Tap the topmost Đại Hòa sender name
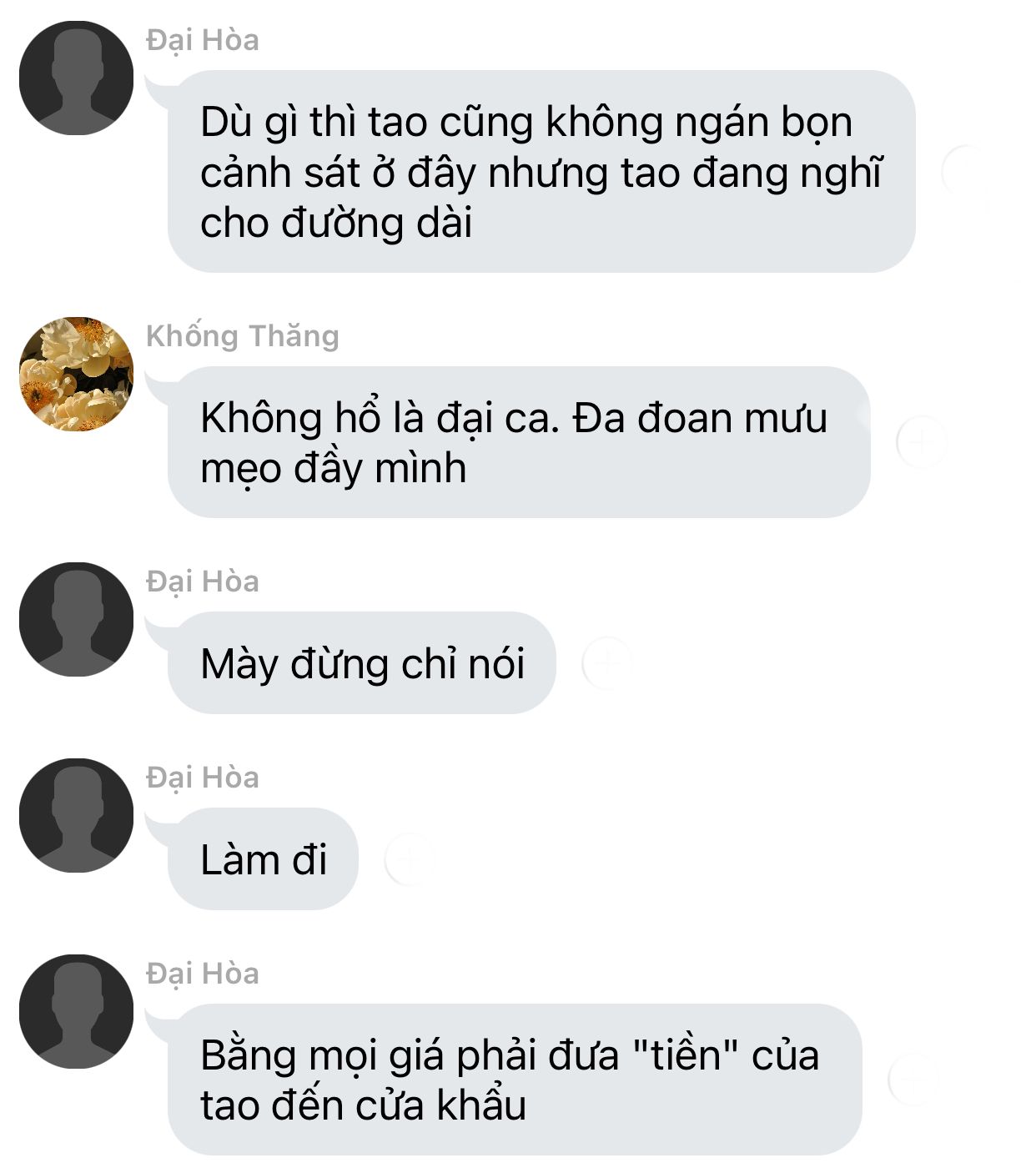1036x1173 pixels. click(203, 41)
